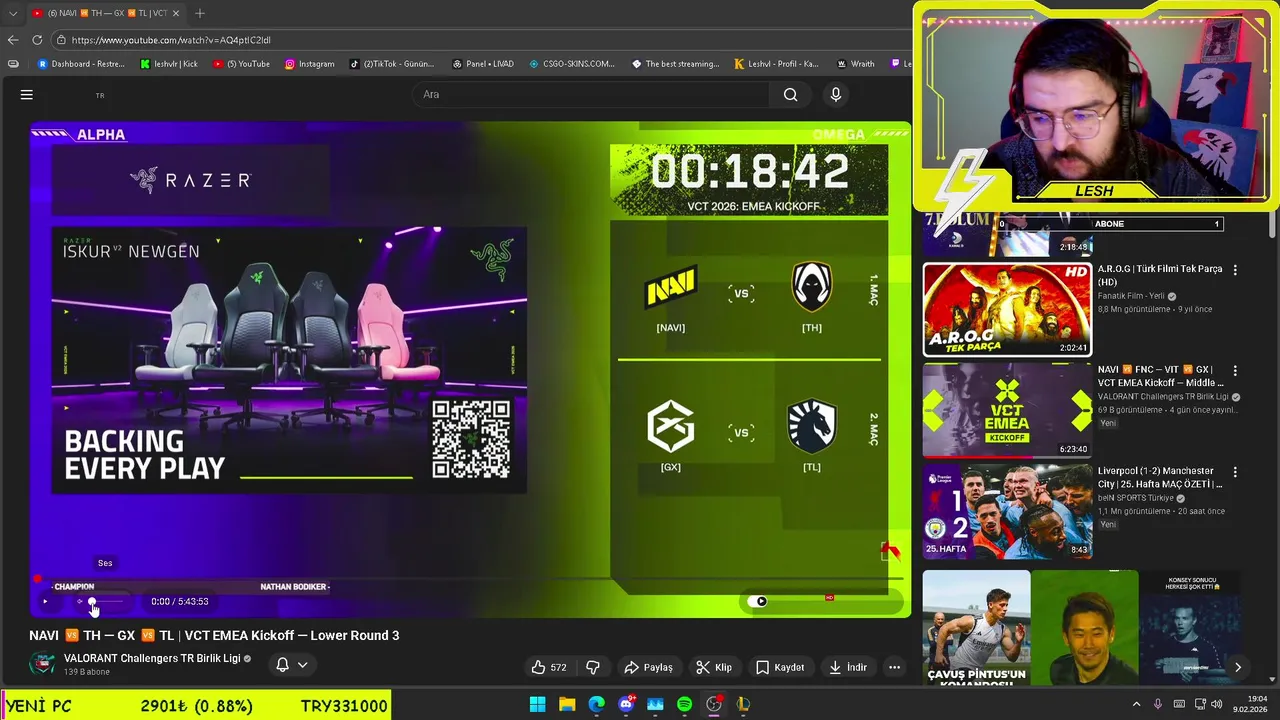Click the Liverpool (1-2) Manchester City title
Screen dimensions: 1280x720
coord(1159,477)
